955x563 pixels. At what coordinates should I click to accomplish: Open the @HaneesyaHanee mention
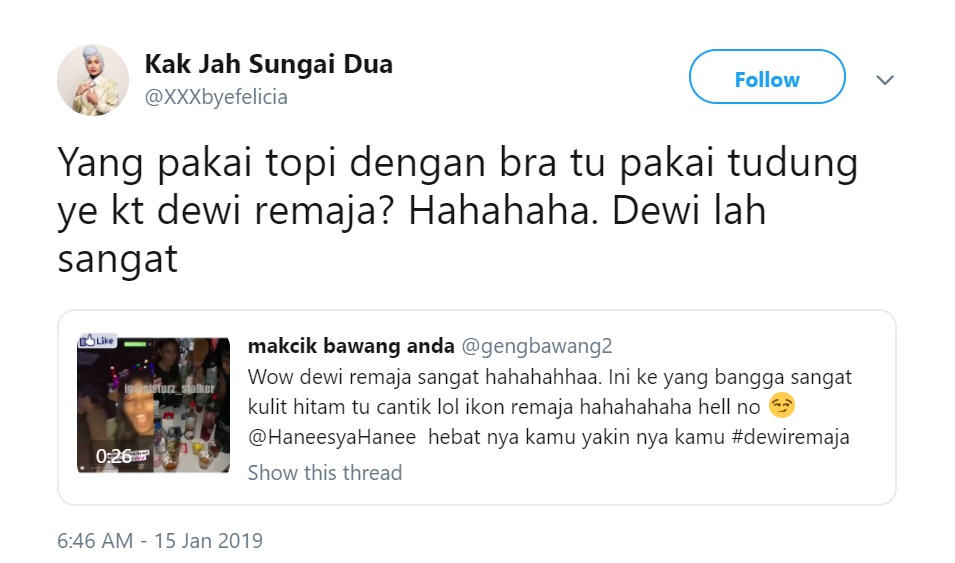pyautogui.click(x=332, y=437)
